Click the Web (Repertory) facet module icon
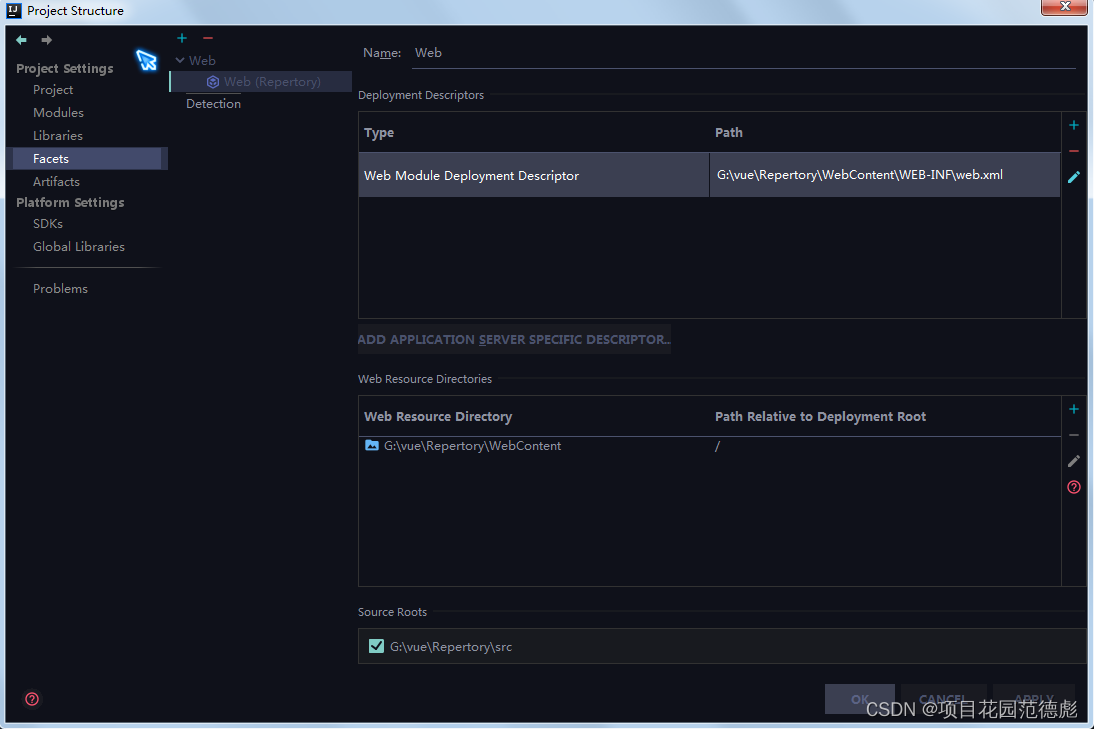The height and width of the screenshot is (729, 1094). (x=213, y=82)
